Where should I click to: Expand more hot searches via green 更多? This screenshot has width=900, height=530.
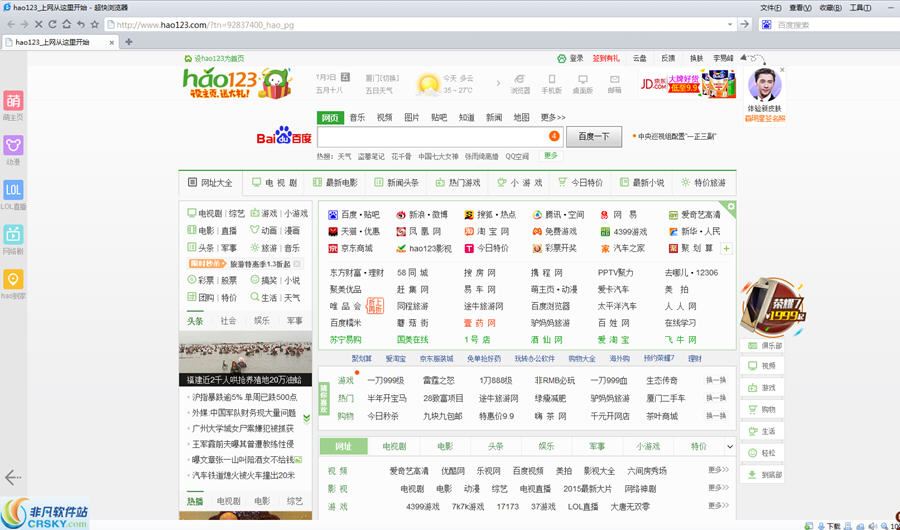(x=551, y=156)
